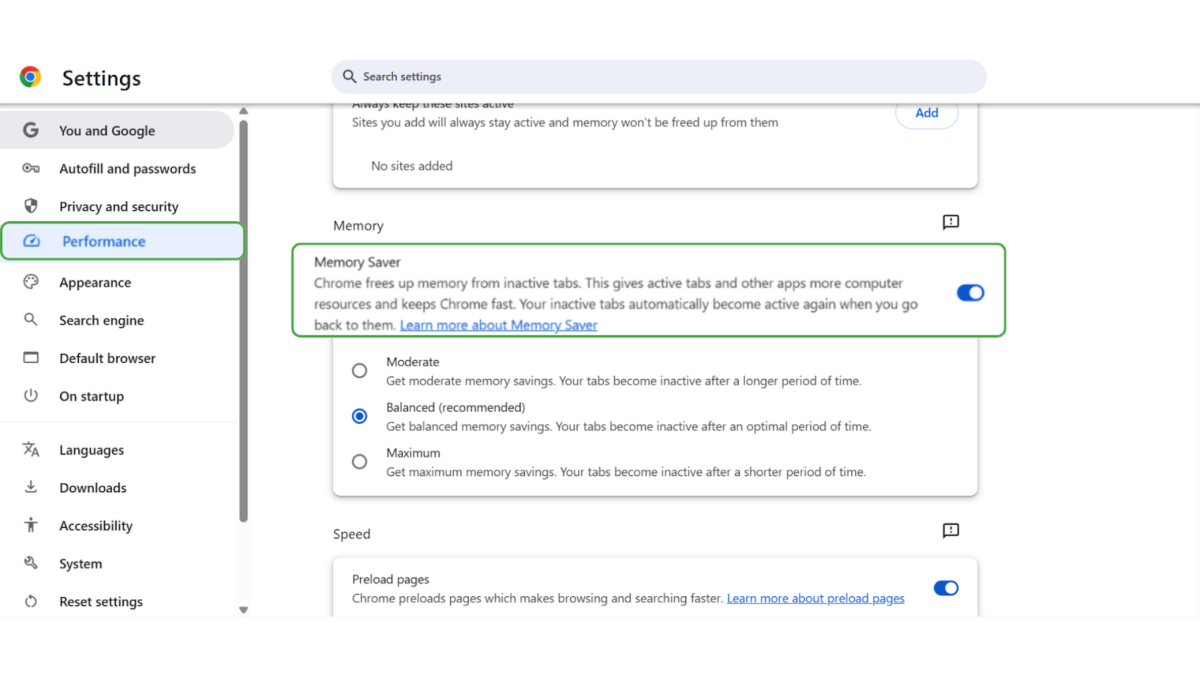Image resolution: width=1200 pixels, height=675 pixels.
Task: Toggle the Memory Saver switch
Action: (970, 293)
